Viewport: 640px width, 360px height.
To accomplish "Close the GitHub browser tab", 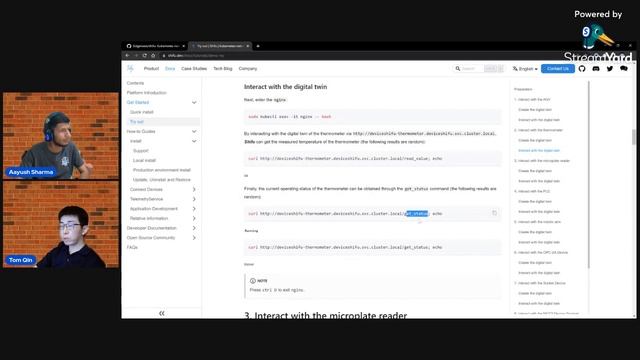I will pos(184,46).
